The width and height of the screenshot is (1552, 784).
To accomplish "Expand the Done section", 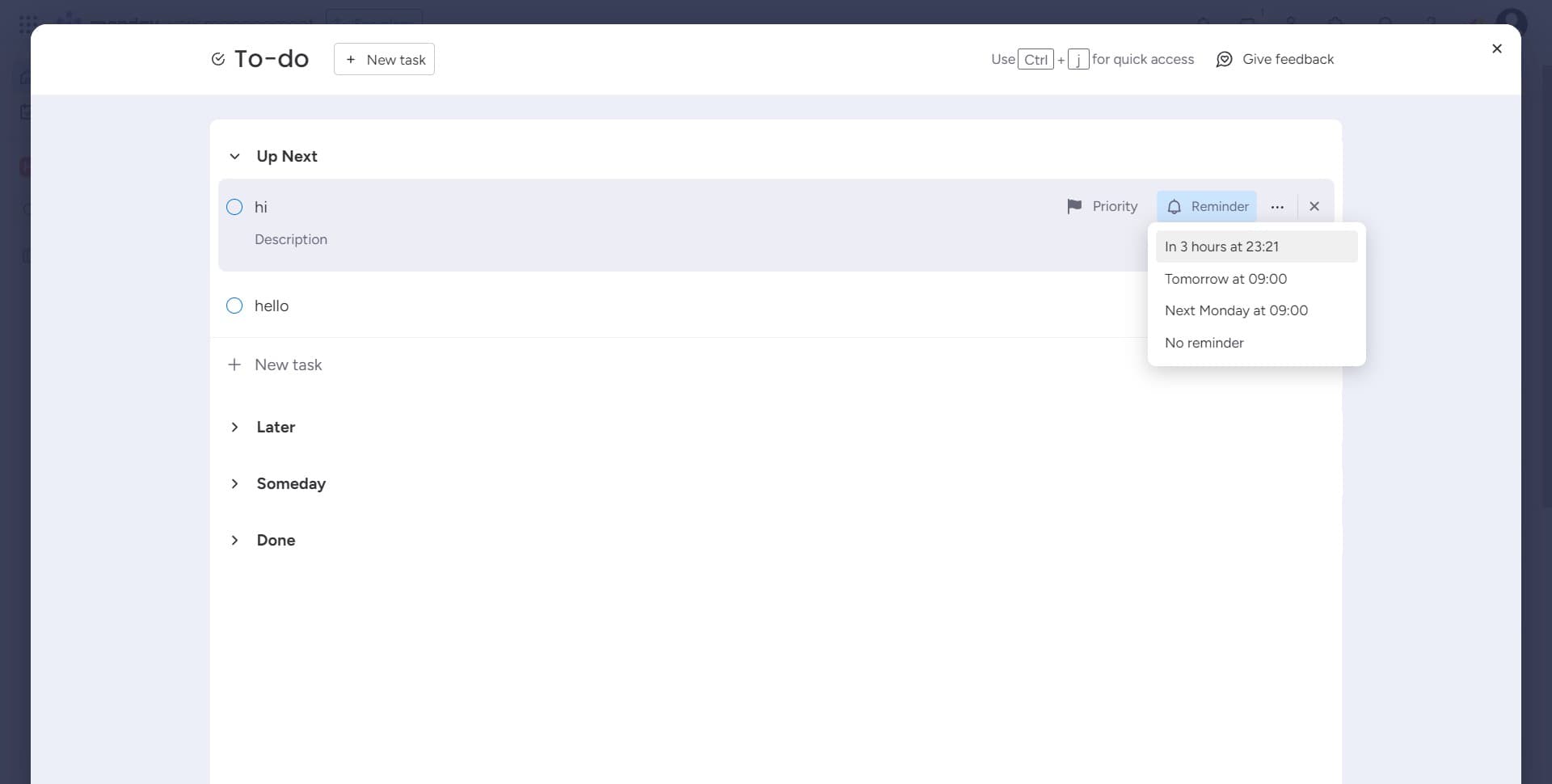I will click(x=234, y=540).
